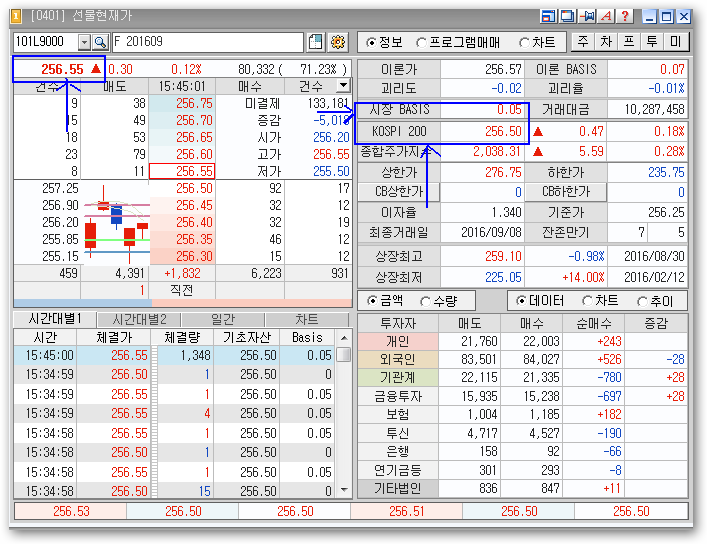Select the investor panel 차트 radio button
Viewport: 707px width, 544px height.
click(x=587, y=300)
